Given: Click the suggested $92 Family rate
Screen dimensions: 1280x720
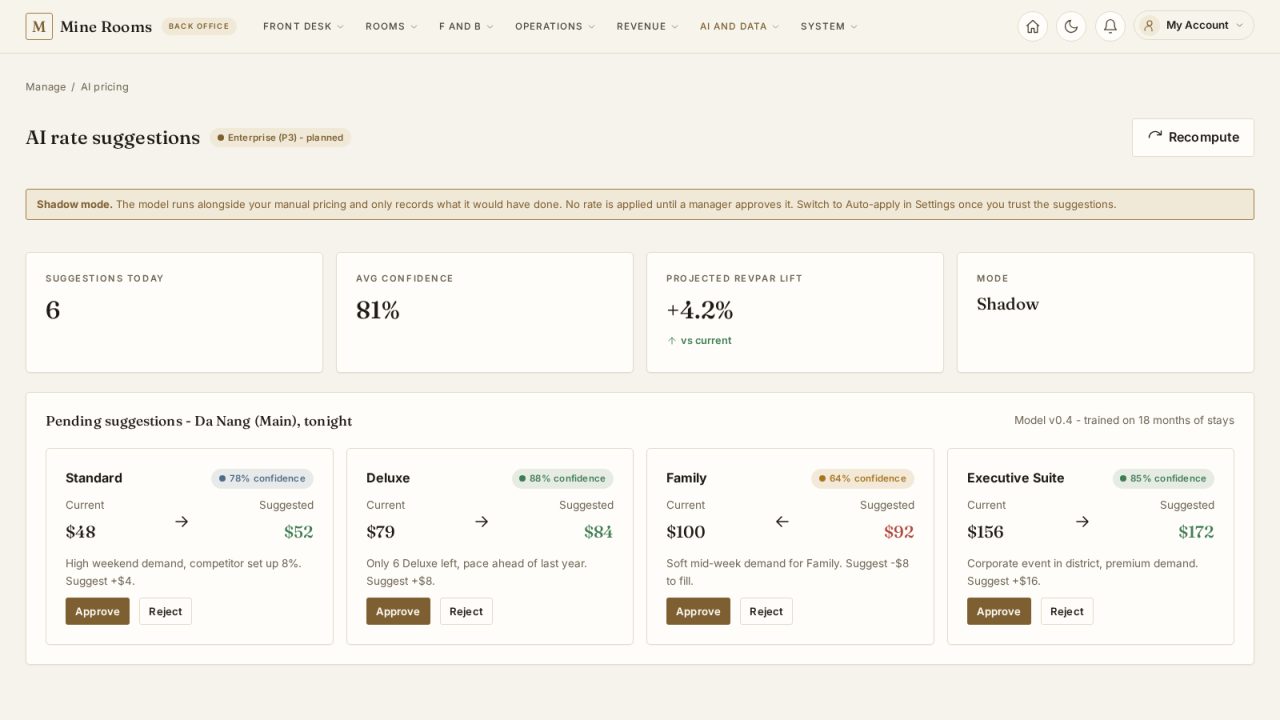Looking at the screenshot, I should (899, 532).
